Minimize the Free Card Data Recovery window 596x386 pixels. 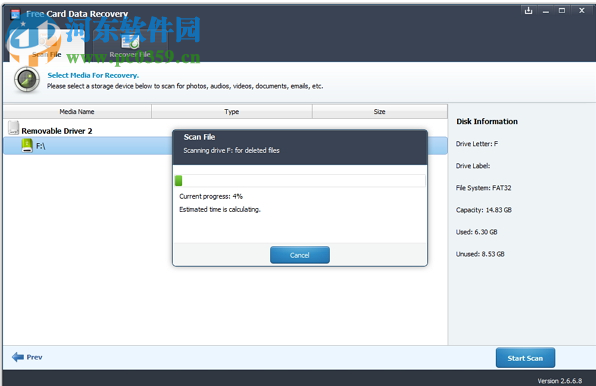pos(546,11)
